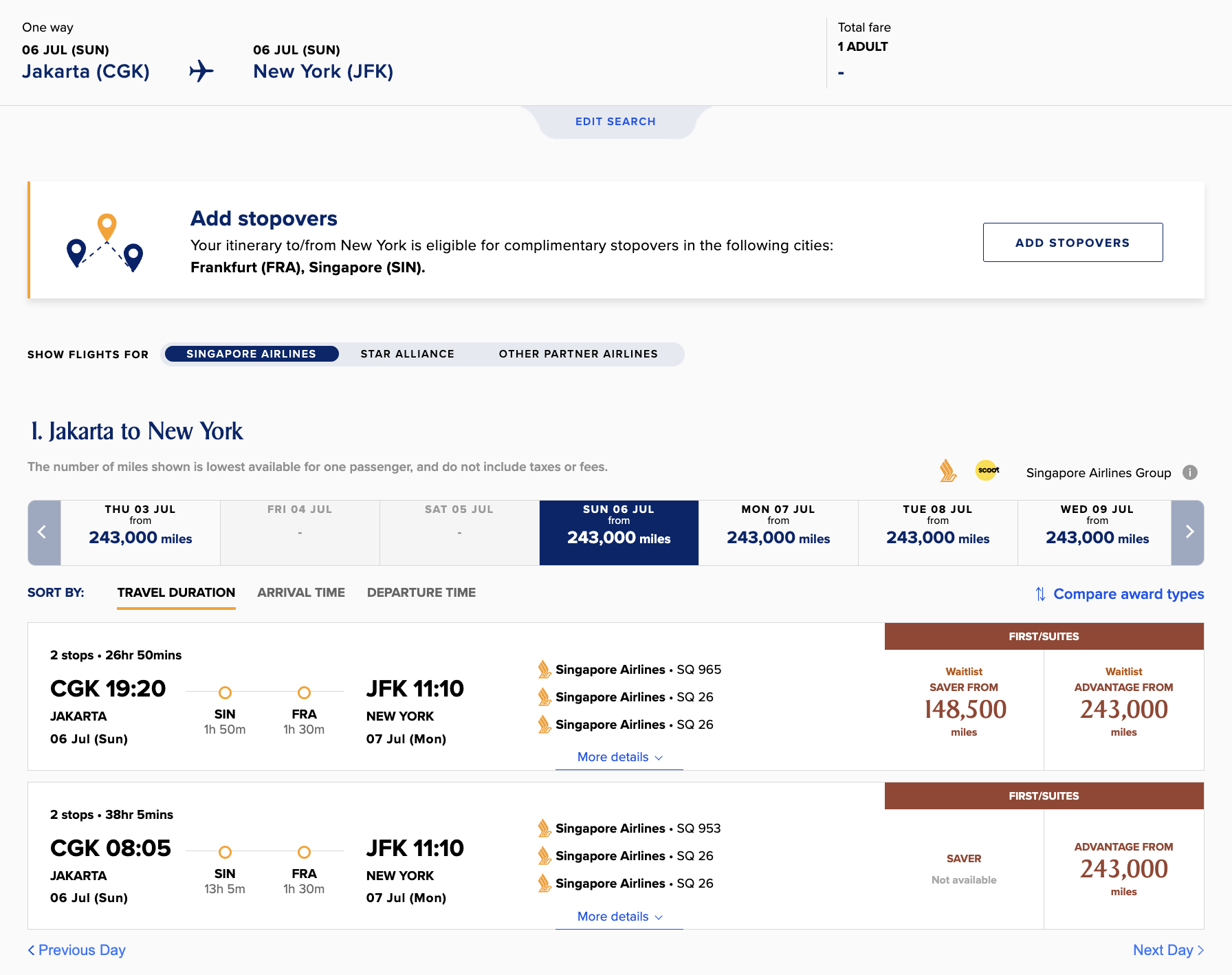This screenshot has width=1232, height=975.
Task: Expand More details for 19:20 flight
Action: coord(619,757)
